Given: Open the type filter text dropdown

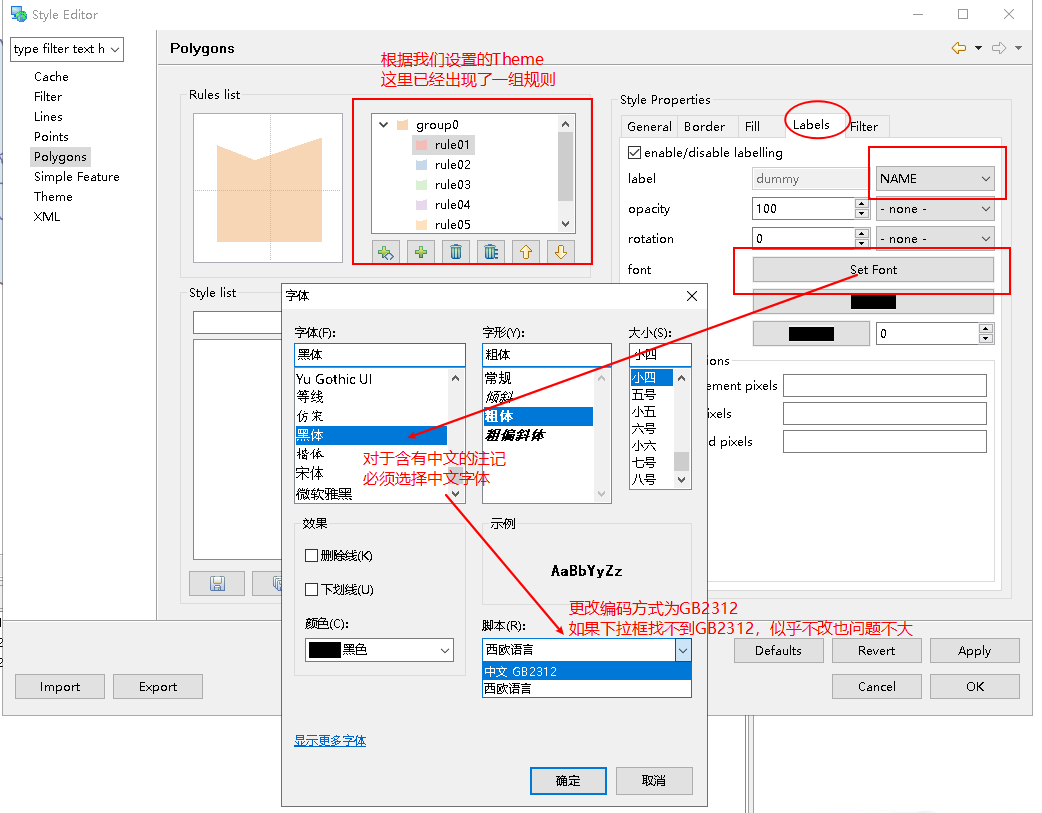Looking at the screenshot, I should tap(115, 49).
